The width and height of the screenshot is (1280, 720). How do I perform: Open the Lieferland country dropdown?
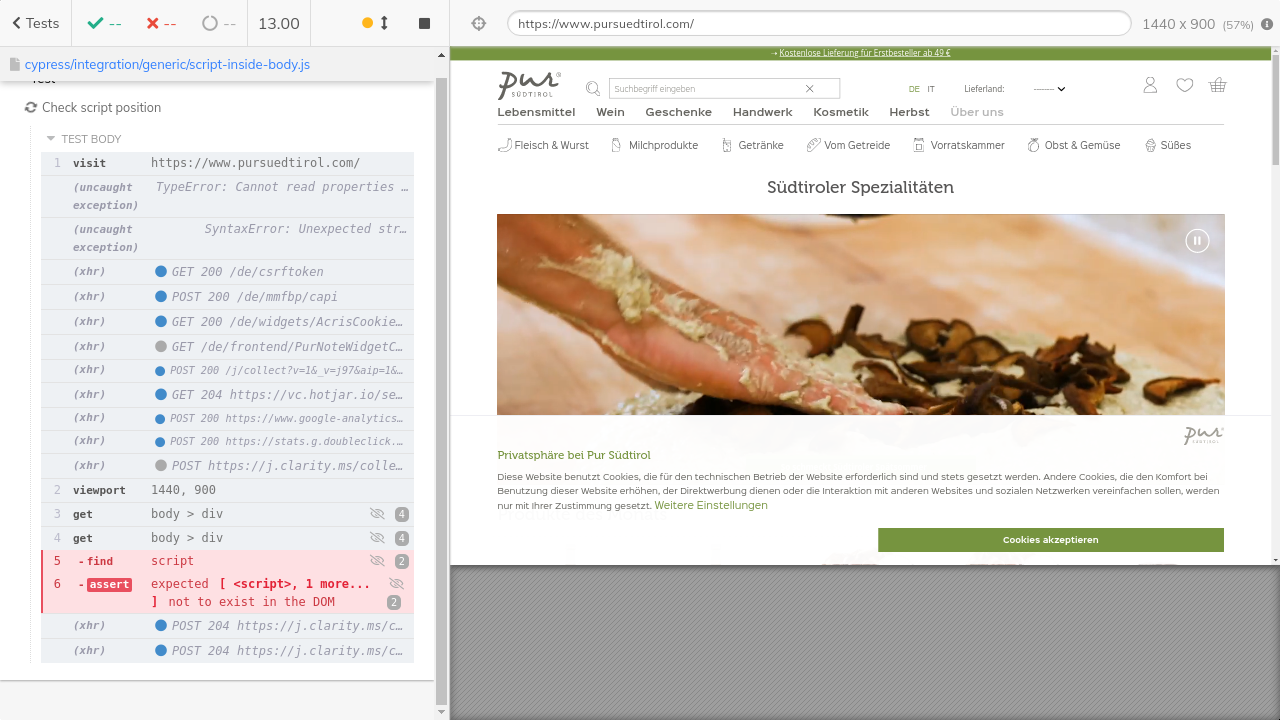pos(1049,89)
